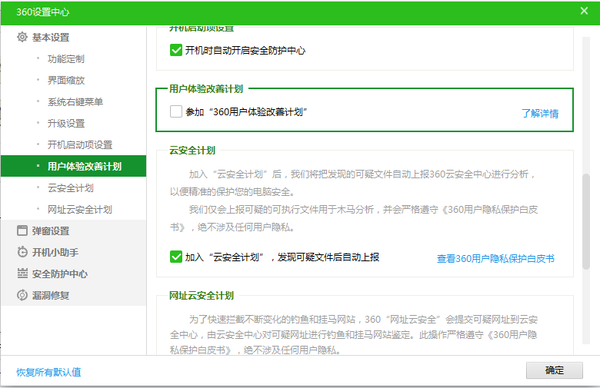This screenshot has width=600, height=388.
Task: Select 功能定制 in the sidebar
Action: click(66, 59)
